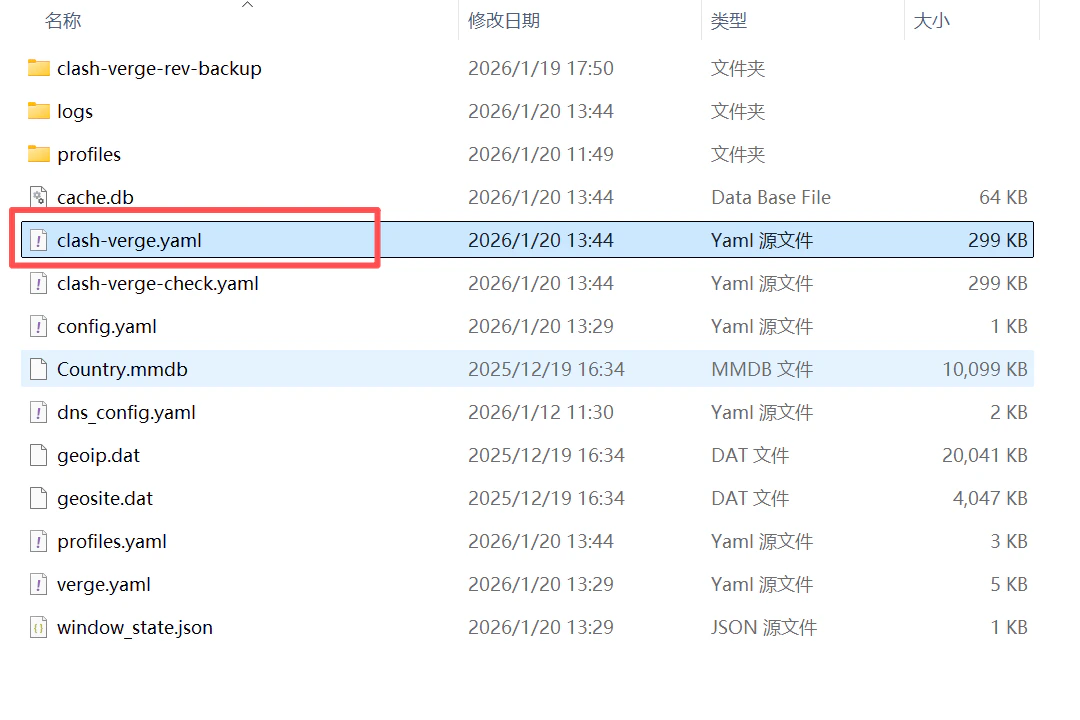The height and width of the screenshot is (720, 1080).
Task: Click the 5 KB size cell
Action: (1009, 584)
